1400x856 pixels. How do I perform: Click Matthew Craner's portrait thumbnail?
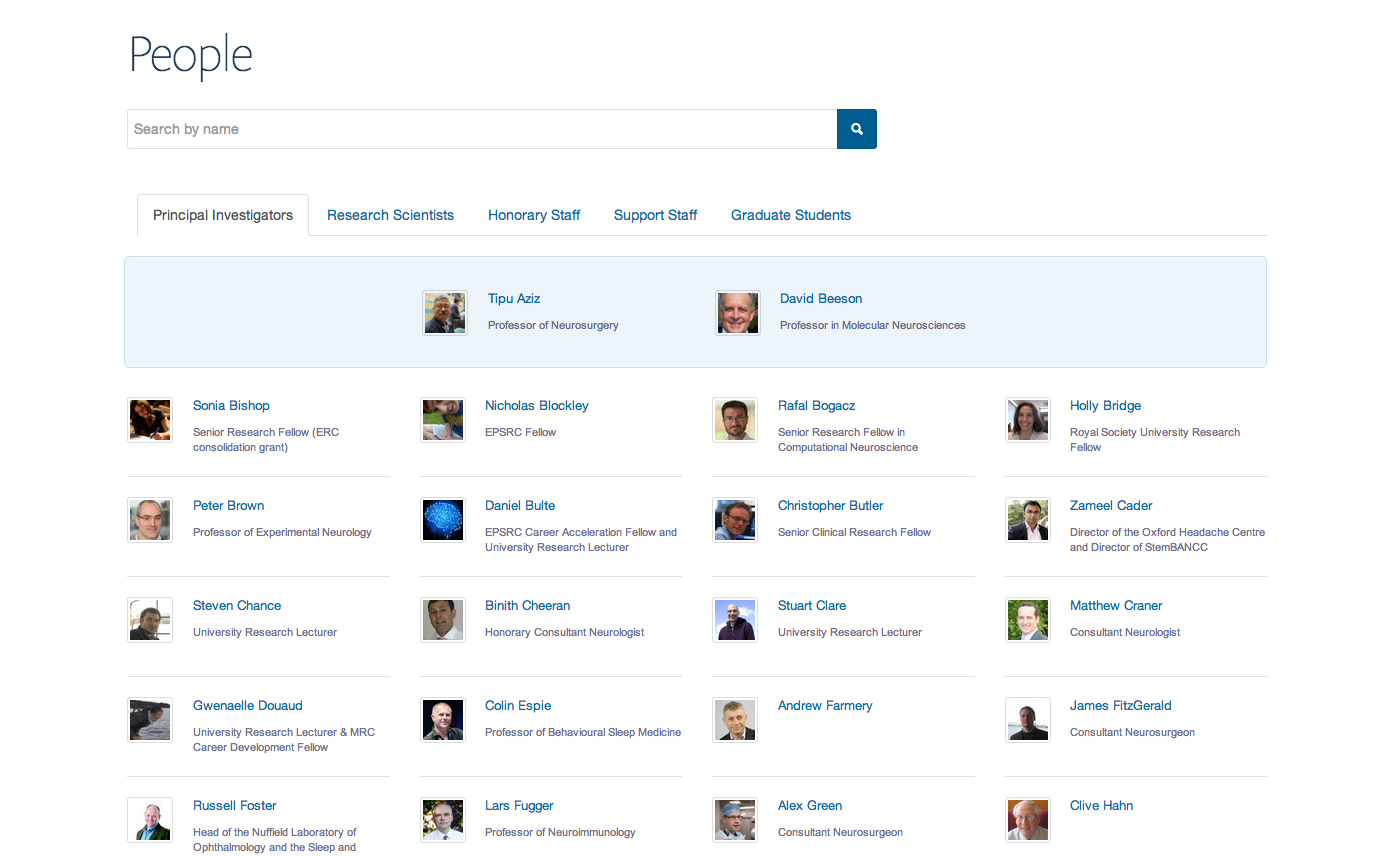(x=1028, y=620)
